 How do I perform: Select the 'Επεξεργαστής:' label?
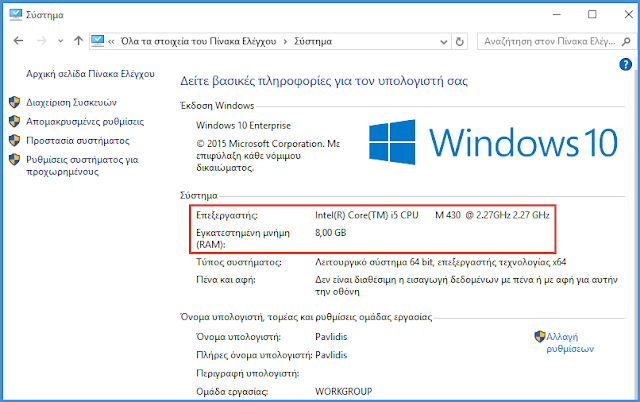[x=227, y=215]
